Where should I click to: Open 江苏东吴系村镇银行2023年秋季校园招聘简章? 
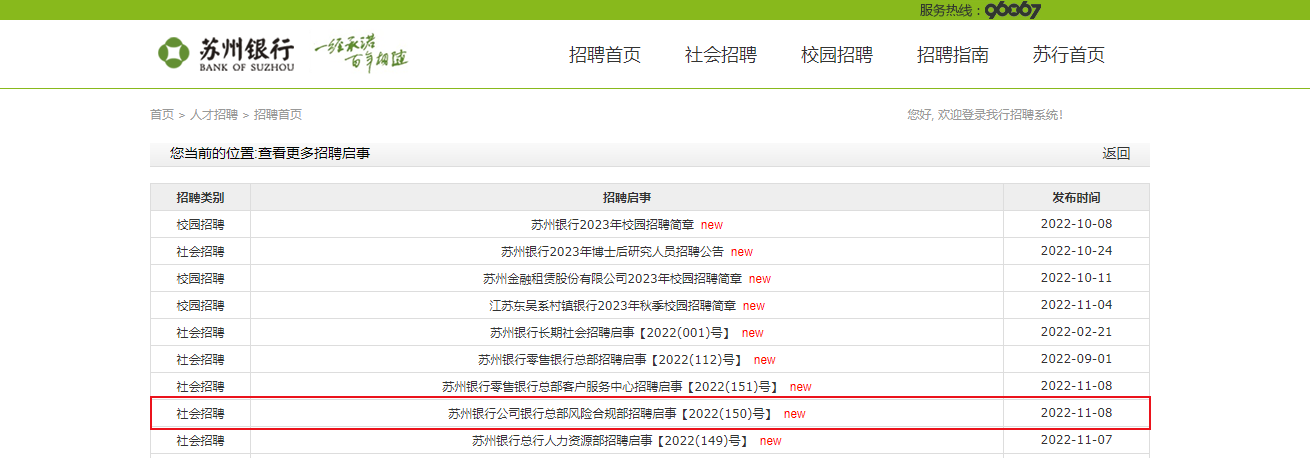612,306
